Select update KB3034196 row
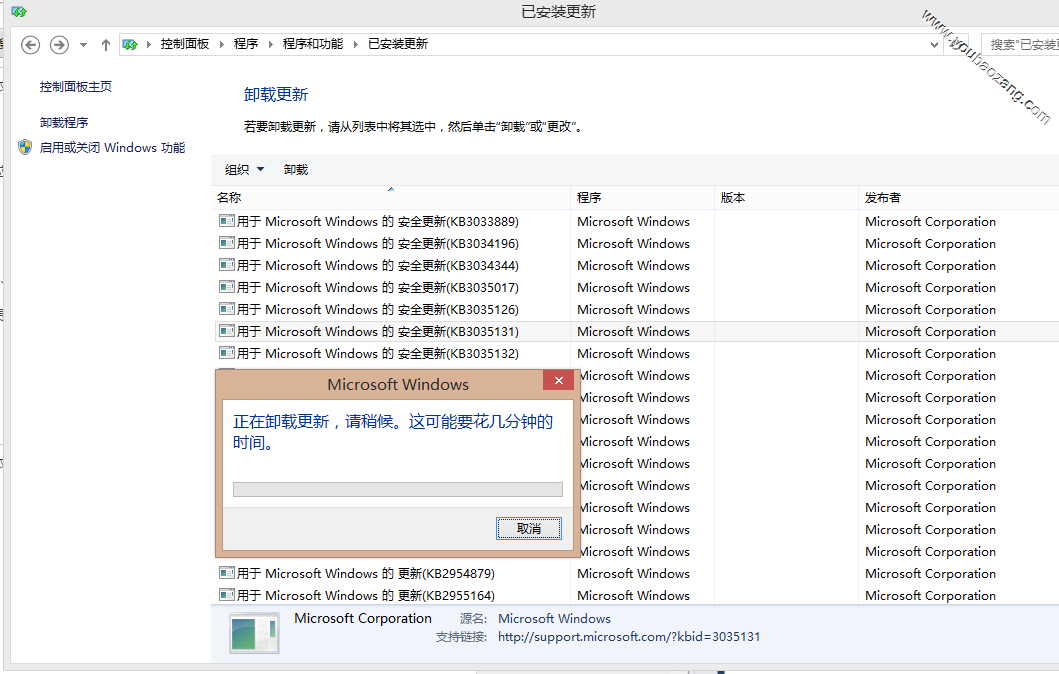Viewport: 1059px width, 674px height. [638, 243]
